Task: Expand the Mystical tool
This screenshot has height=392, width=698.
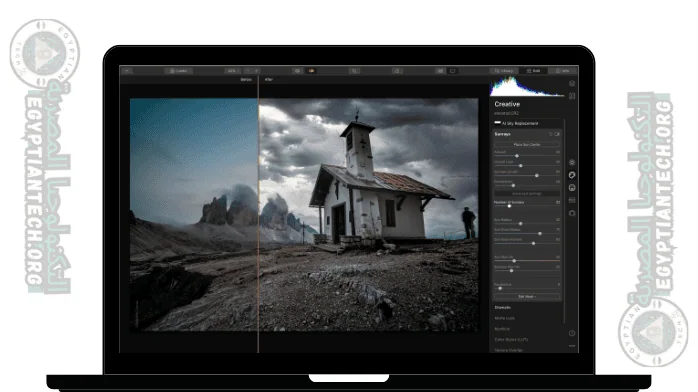Action: [x=502, y=329]
